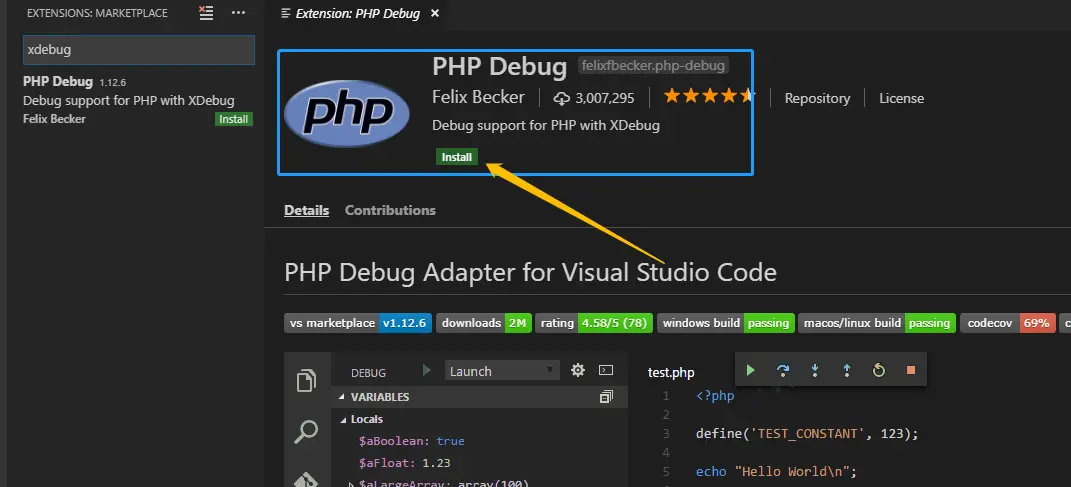Click the large PHP logo image
This screenshot has height=487, width=1071.
(x=346, y=113)
